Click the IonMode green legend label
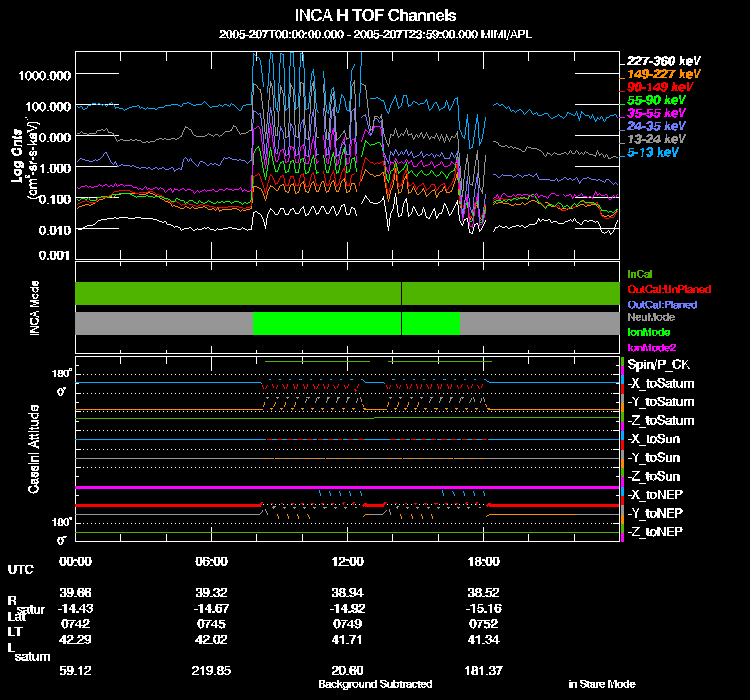 pyautogui.click(x=649, y=332)
